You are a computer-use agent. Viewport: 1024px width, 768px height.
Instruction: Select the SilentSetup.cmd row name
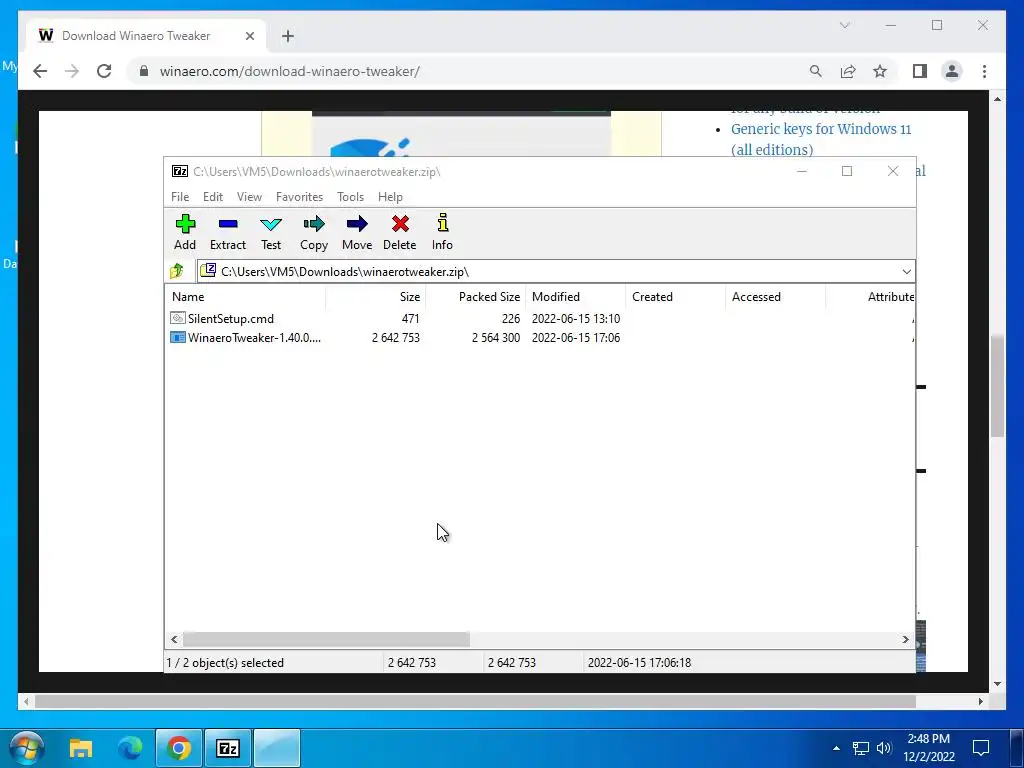point(231,319)
